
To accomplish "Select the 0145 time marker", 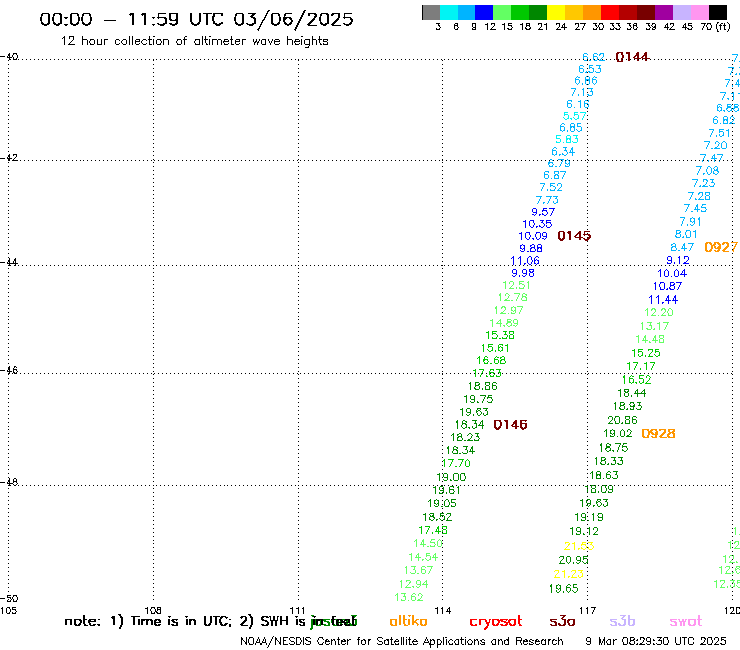I will click(x=574, y=236).
